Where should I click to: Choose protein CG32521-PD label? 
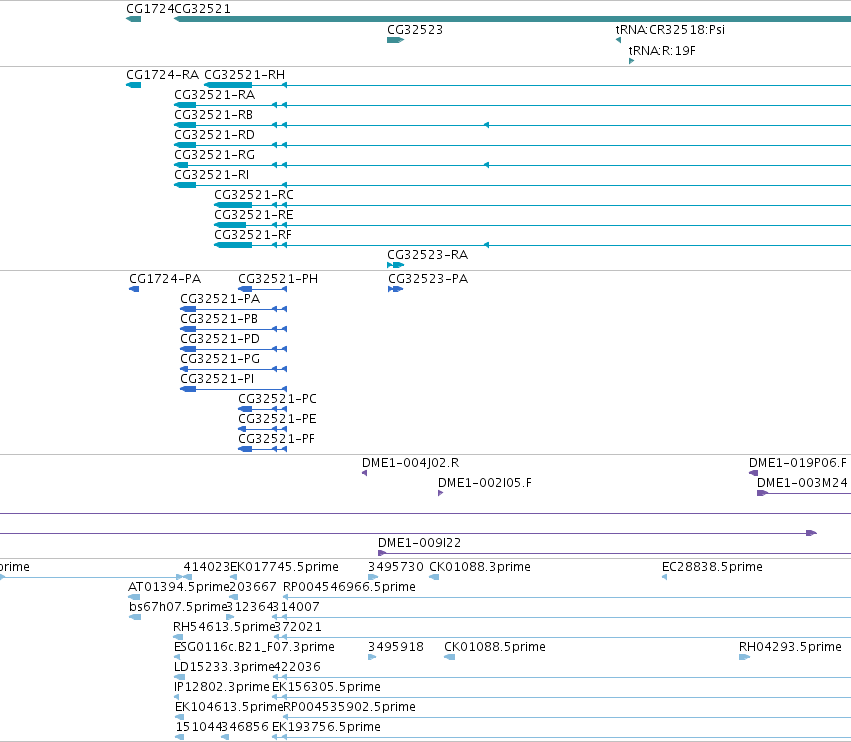220,339
